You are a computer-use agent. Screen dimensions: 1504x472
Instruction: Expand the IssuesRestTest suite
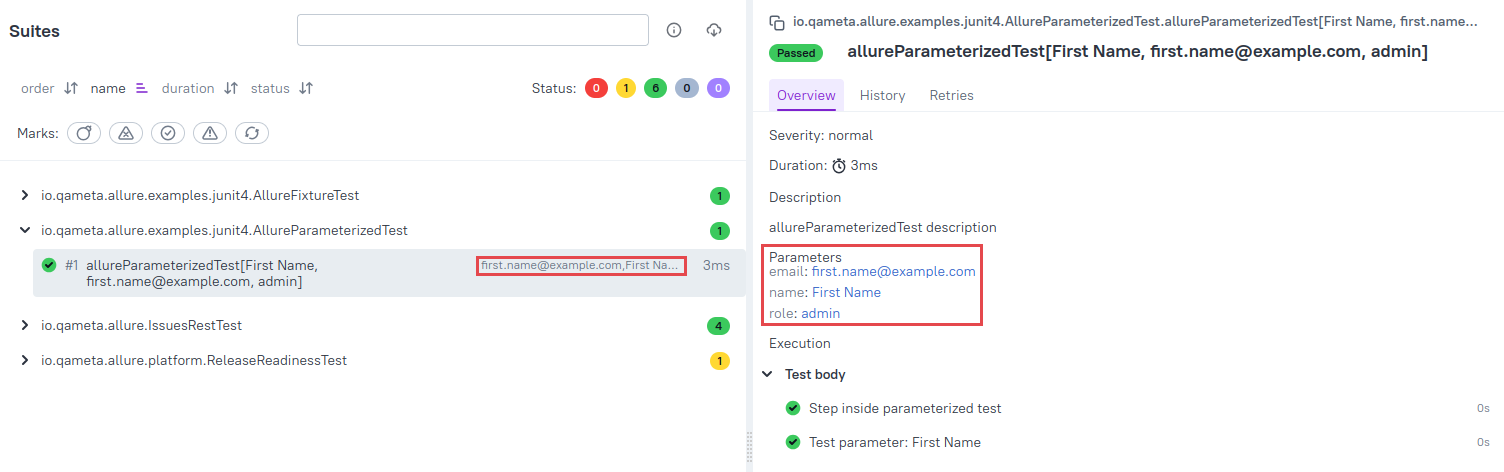point(25,325)
